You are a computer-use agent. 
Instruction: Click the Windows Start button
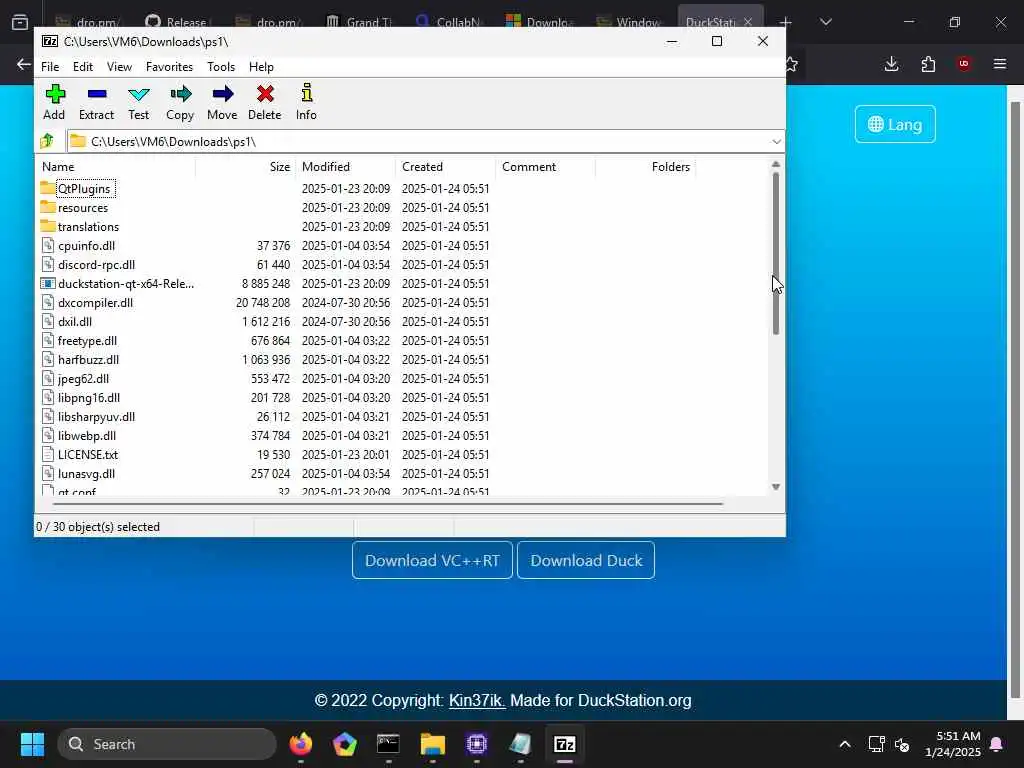pyautogui.click(x=32, y=744)
